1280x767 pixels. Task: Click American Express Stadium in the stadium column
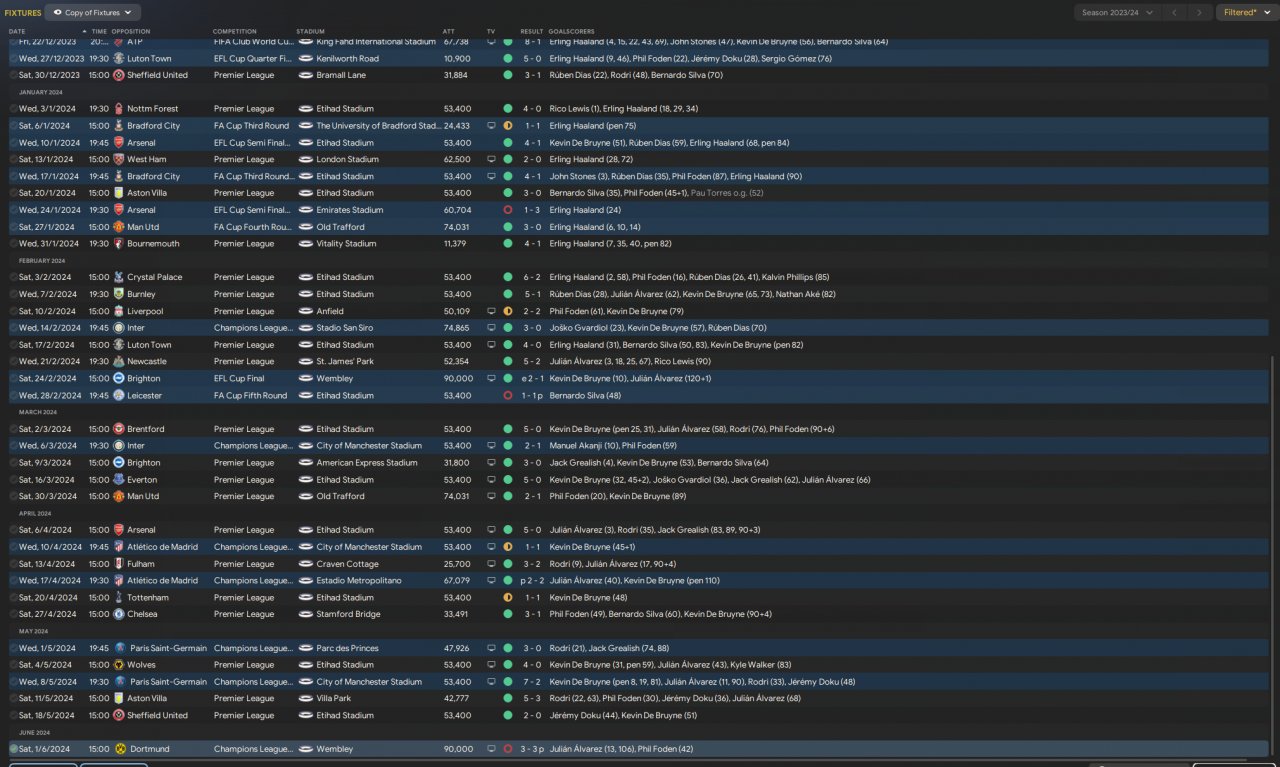[x=367, y=463]
